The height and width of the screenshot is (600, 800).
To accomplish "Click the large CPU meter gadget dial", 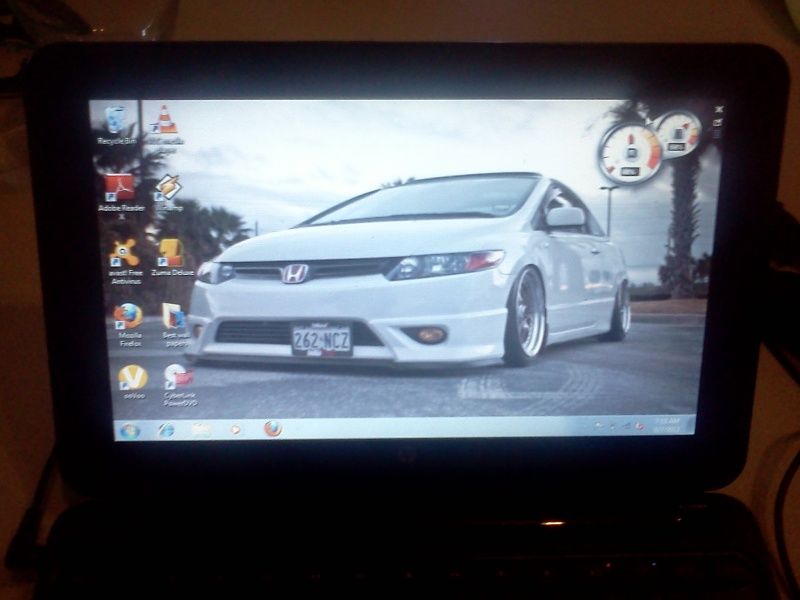I will pos(630,154).
